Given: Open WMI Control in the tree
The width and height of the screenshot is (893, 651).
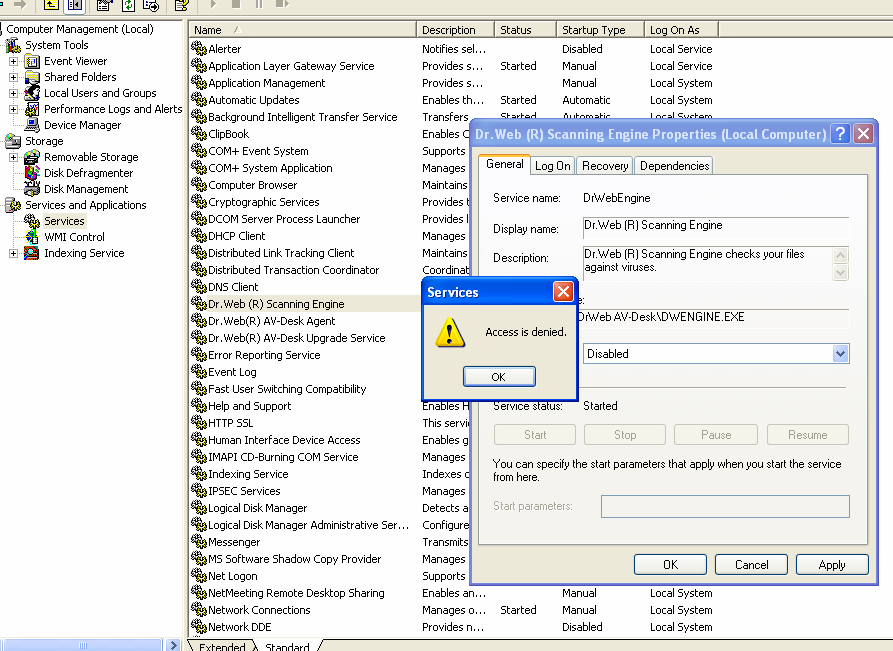Looking at the screenshot, I should point(74,237).
